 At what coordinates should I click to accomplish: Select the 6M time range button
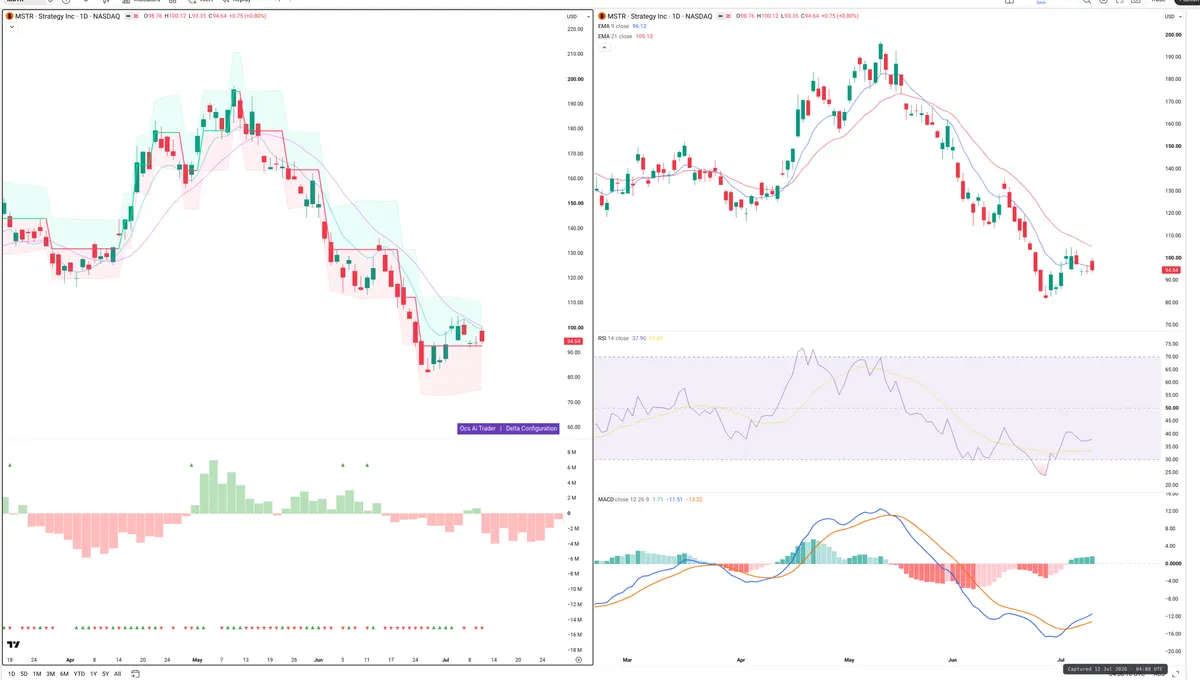[64, 674]
